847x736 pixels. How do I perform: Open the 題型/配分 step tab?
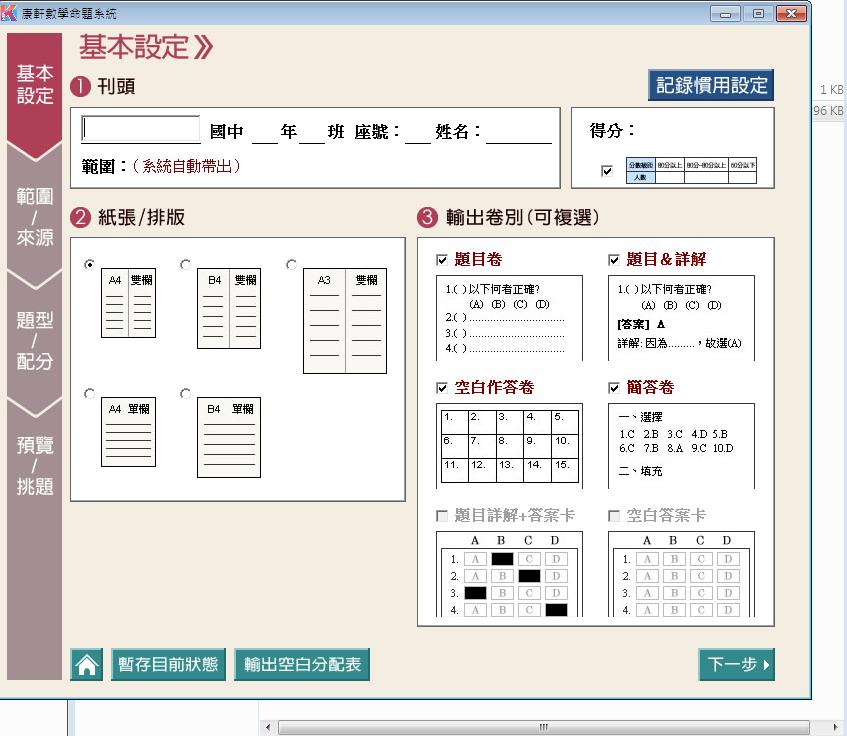(35, 341)
